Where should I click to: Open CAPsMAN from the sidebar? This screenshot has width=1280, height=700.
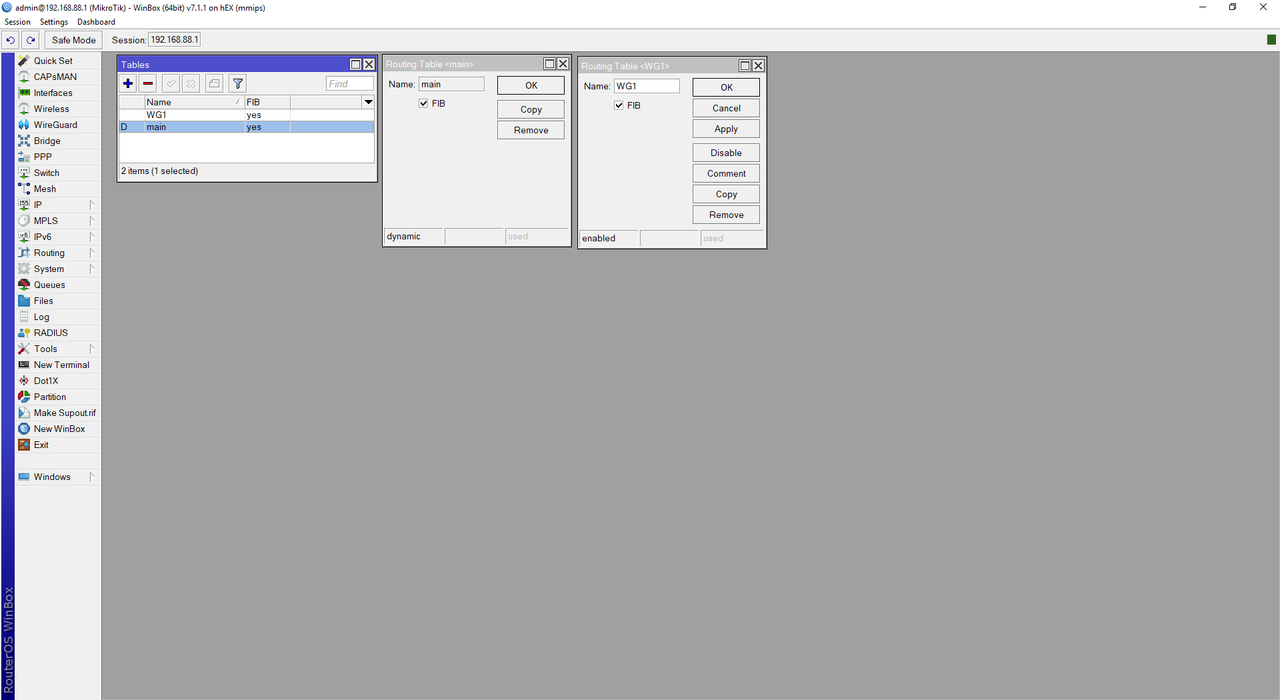click(58, 77)
